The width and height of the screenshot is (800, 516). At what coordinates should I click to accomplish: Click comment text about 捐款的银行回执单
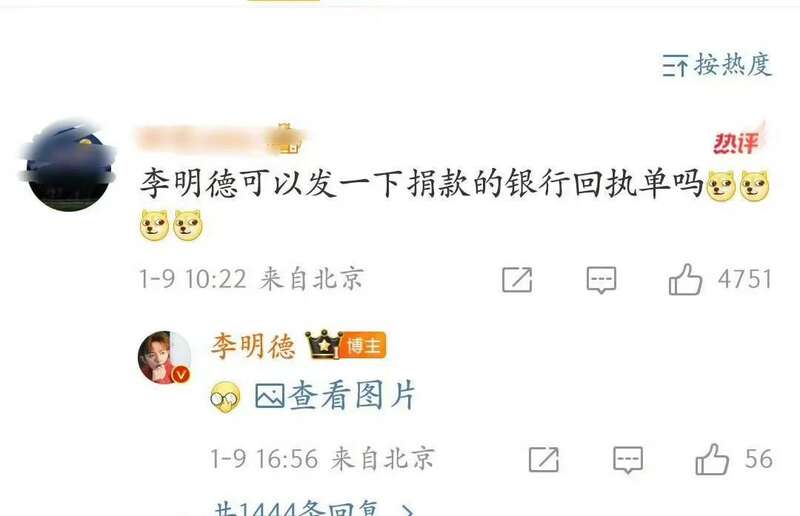pyautogui.click(x=422, y=183)
